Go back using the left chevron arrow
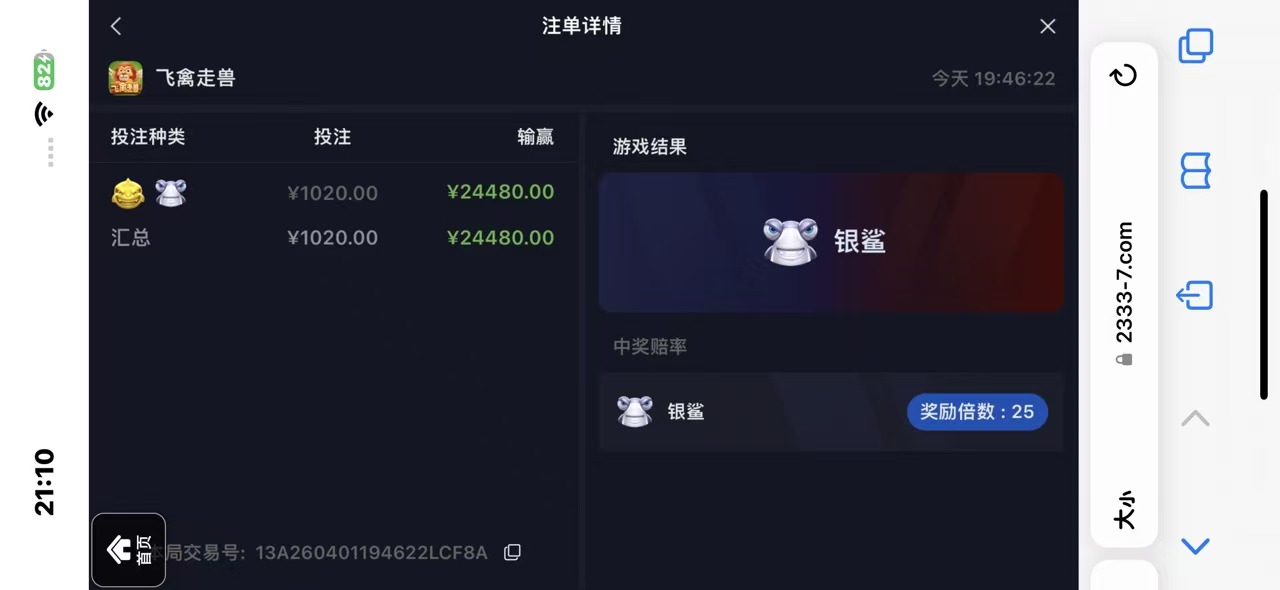The image size is (1280, 590). (x=116, y=26)
